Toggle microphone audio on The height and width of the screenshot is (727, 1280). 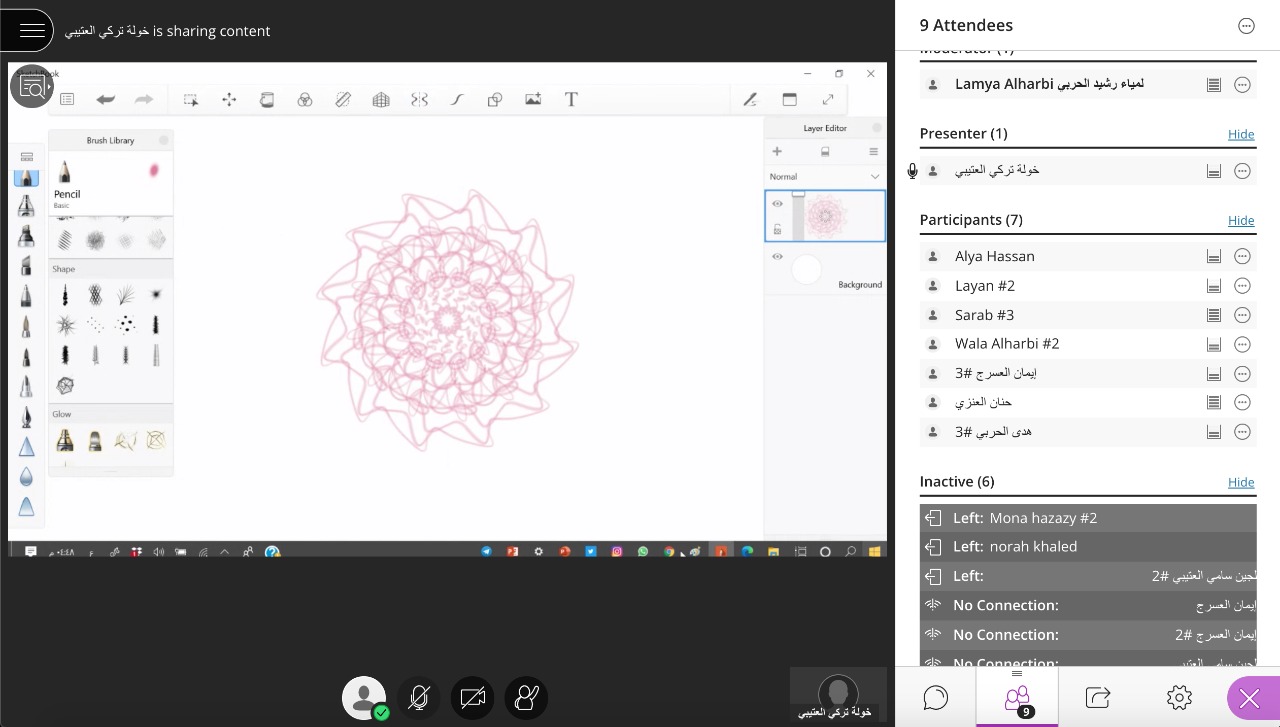[x=419, y=697]
